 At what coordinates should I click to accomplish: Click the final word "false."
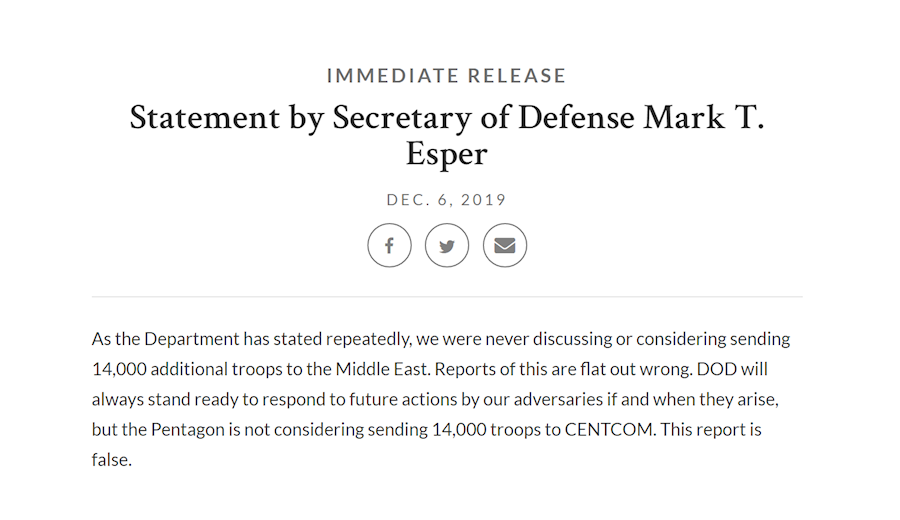click(112, 460)
